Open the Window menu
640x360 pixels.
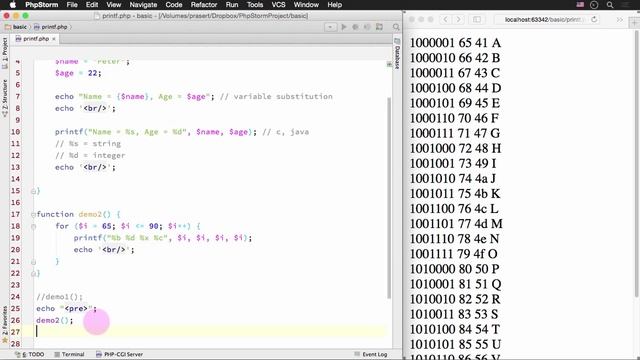point(306,5)
